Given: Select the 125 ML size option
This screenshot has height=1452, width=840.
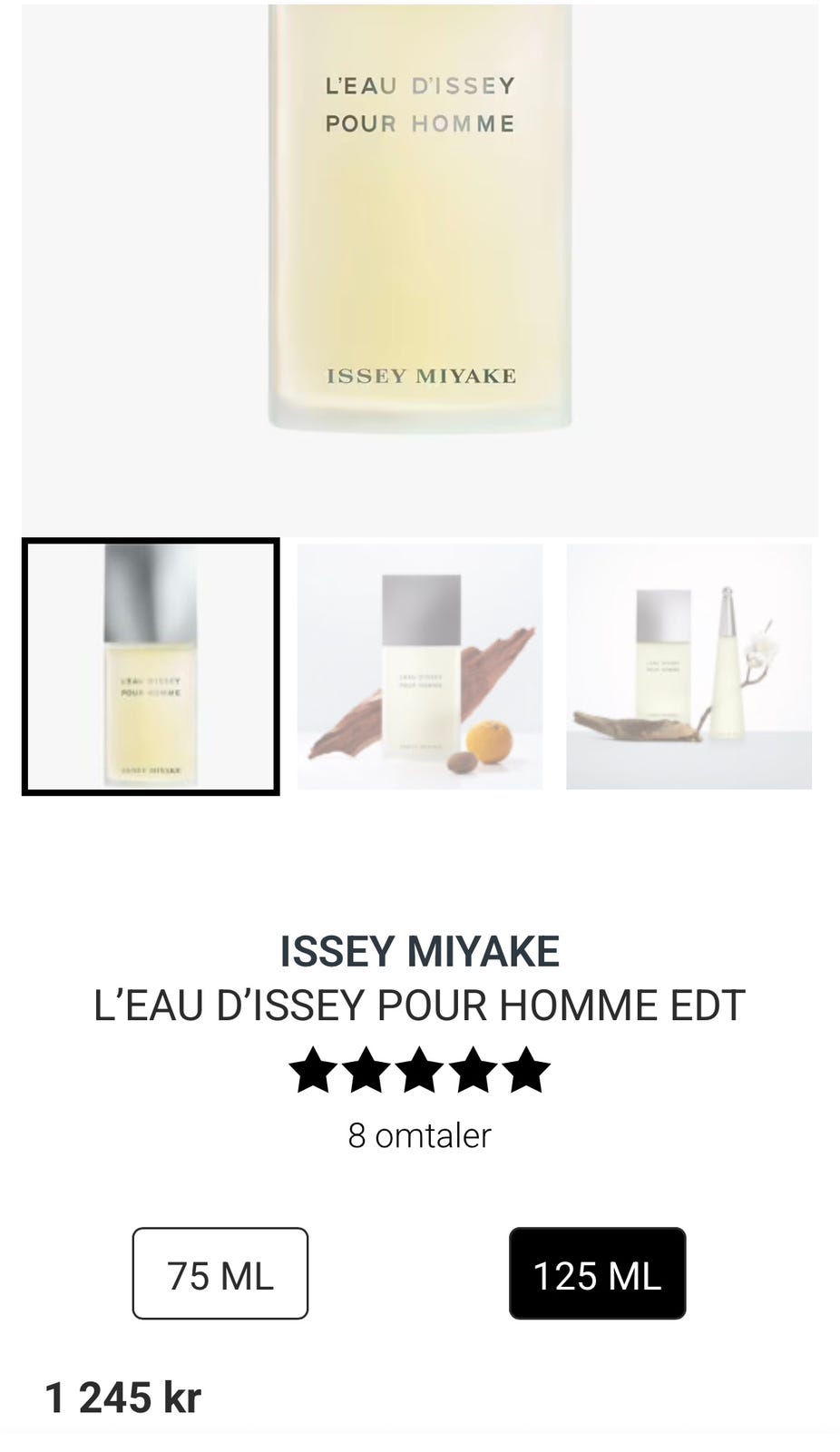Looking at the screenshot, I should pos(597,1273).
